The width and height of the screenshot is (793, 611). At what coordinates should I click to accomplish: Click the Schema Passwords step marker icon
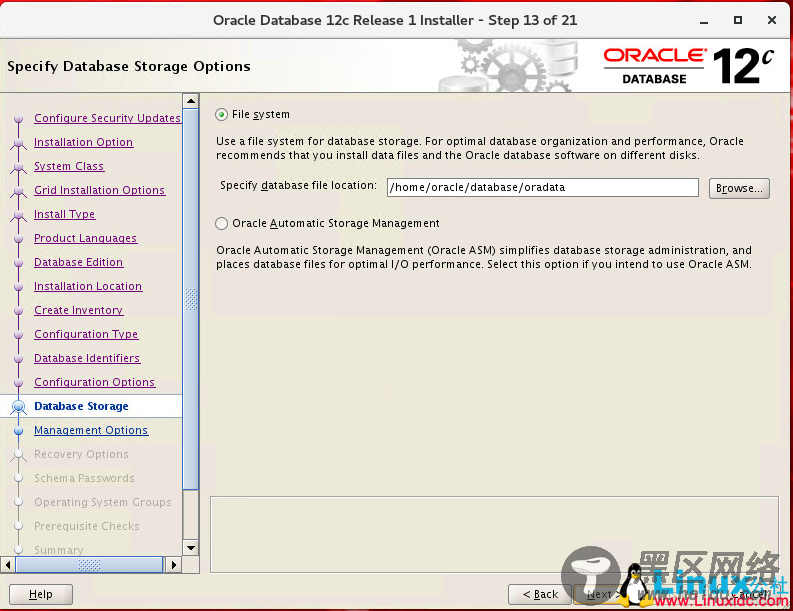19,478
